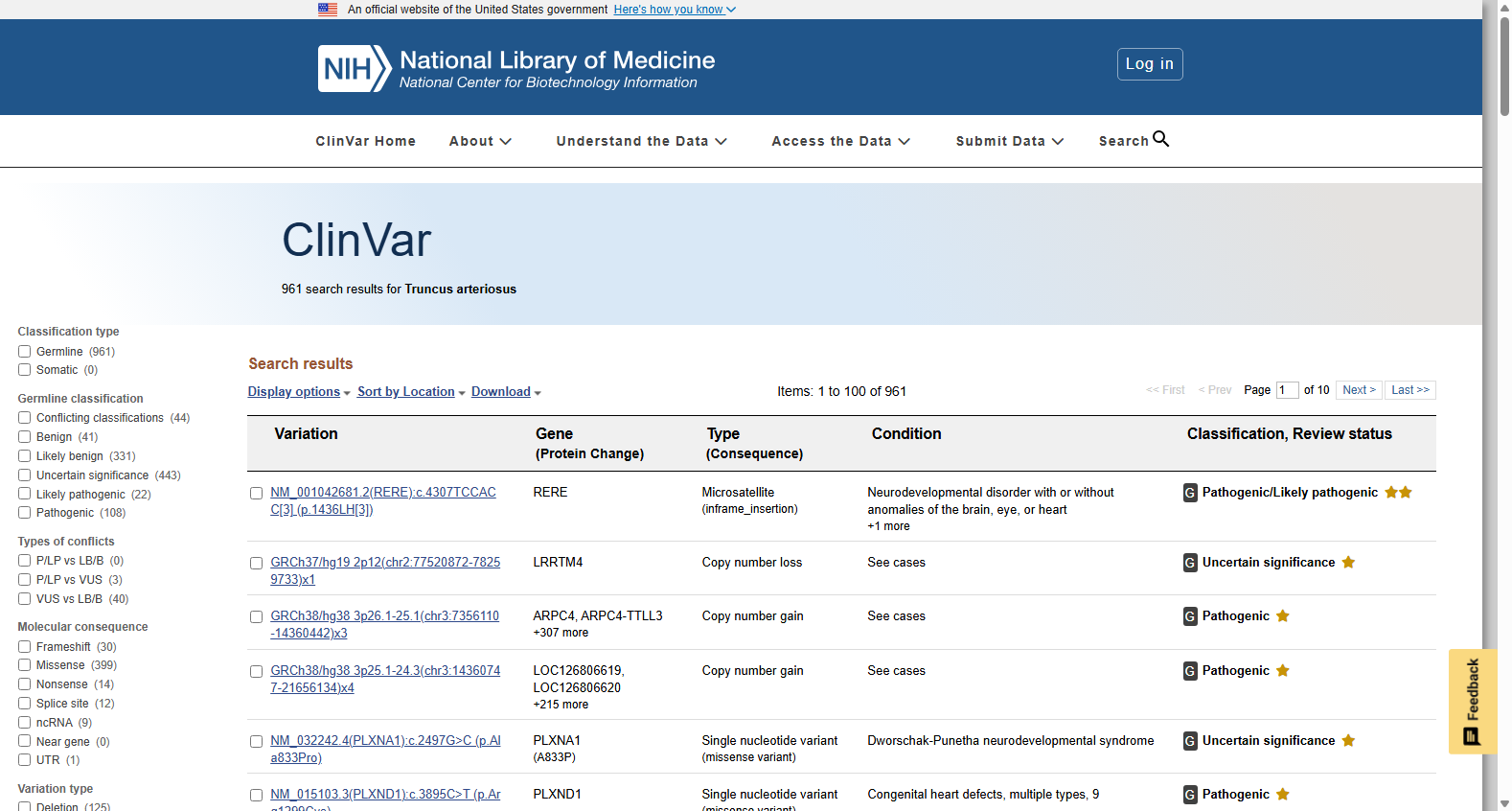Select the LRRTM4 variant row checkbox
This screenshot has height=811, width=1512.
click(x=257, y=564)
